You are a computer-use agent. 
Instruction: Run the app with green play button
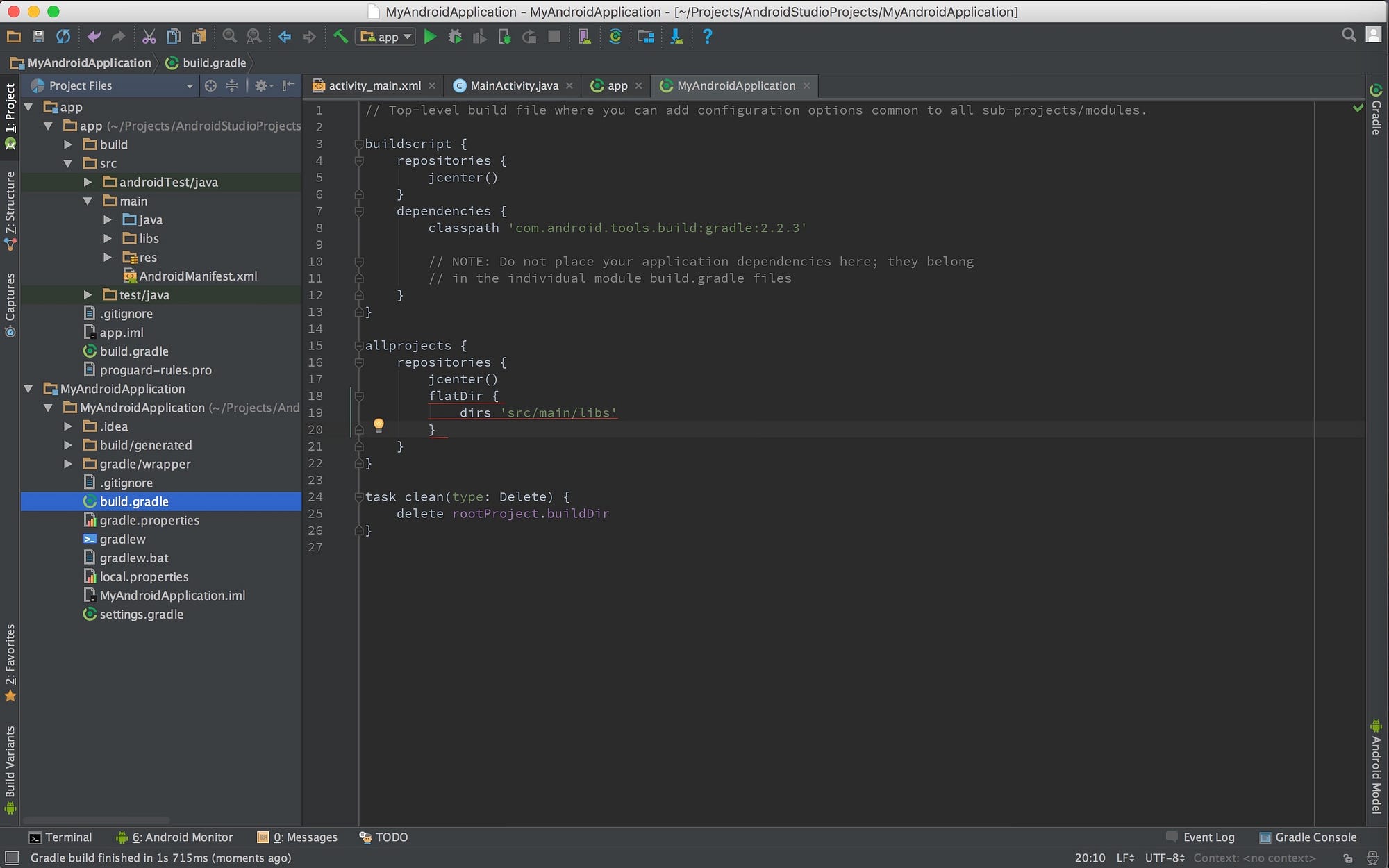pyautogui.click(x=430, y=37)
